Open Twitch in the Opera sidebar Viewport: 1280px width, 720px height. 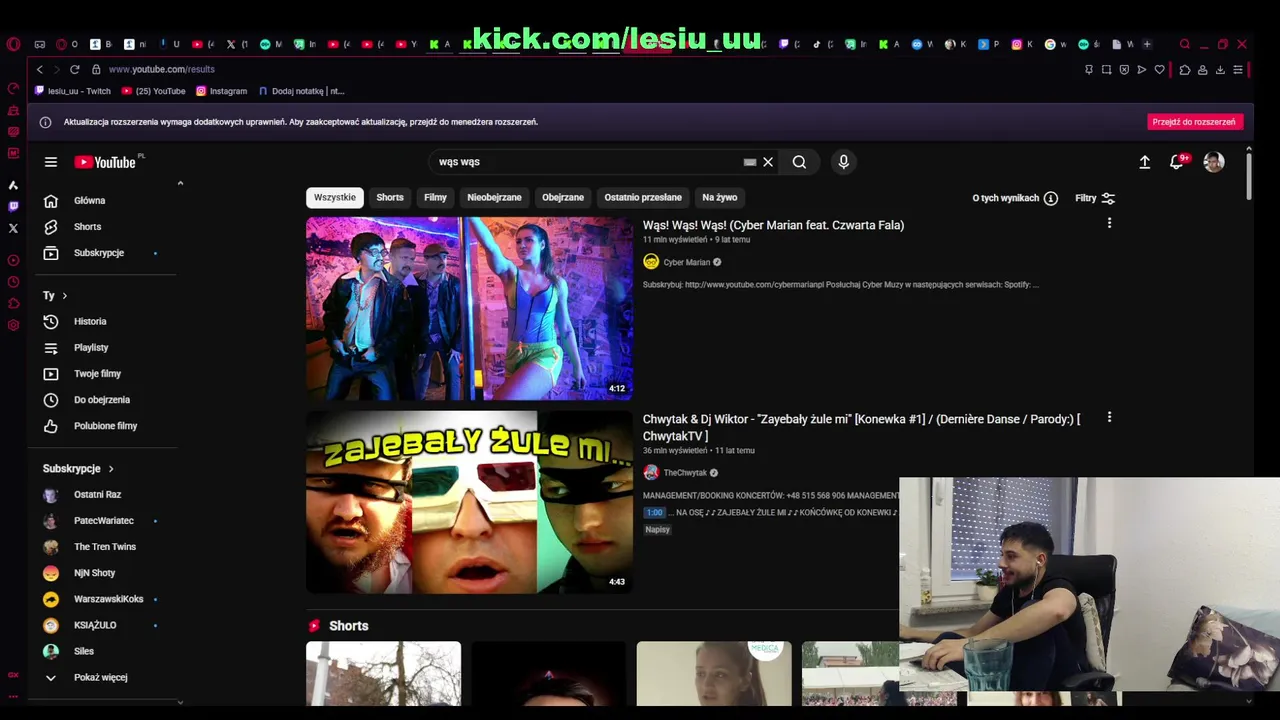click(13, 207)
